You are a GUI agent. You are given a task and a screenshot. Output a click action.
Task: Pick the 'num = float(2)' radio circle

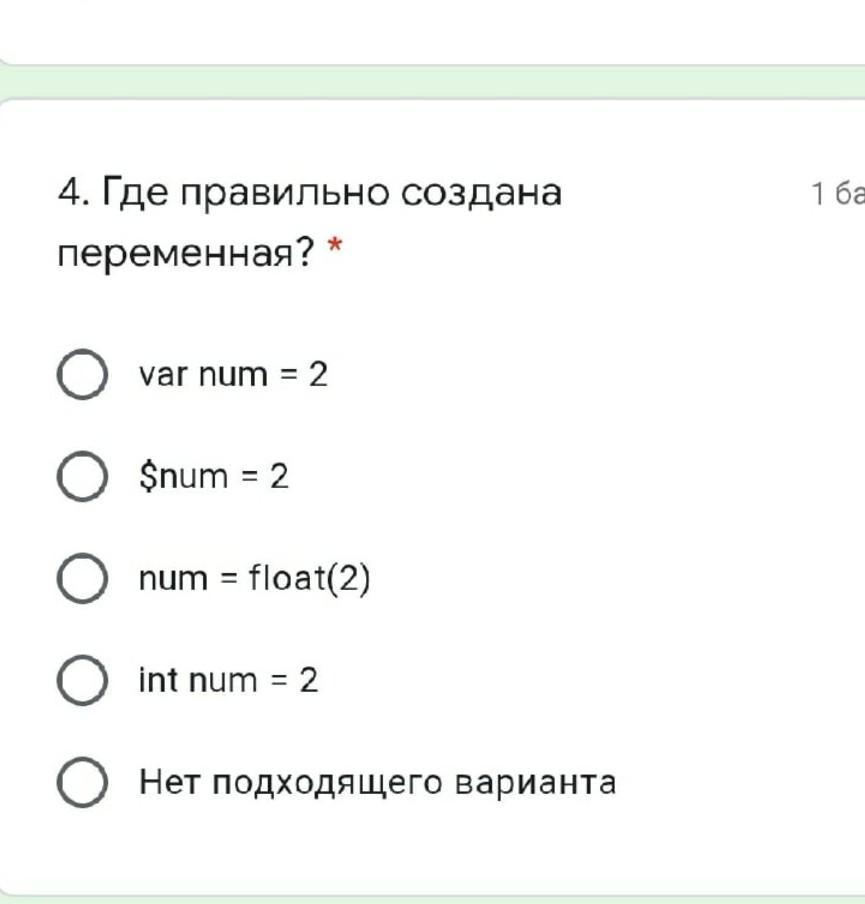pos(82,579)
